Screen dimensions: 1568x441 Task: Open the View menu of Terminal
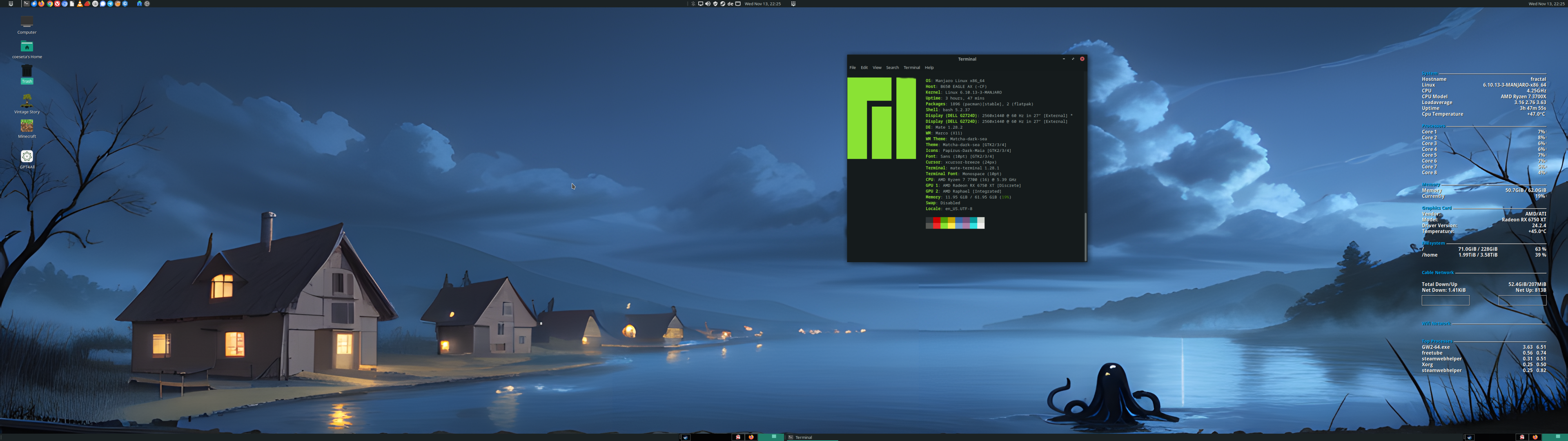pyautogui.click(x=877, y=68)
